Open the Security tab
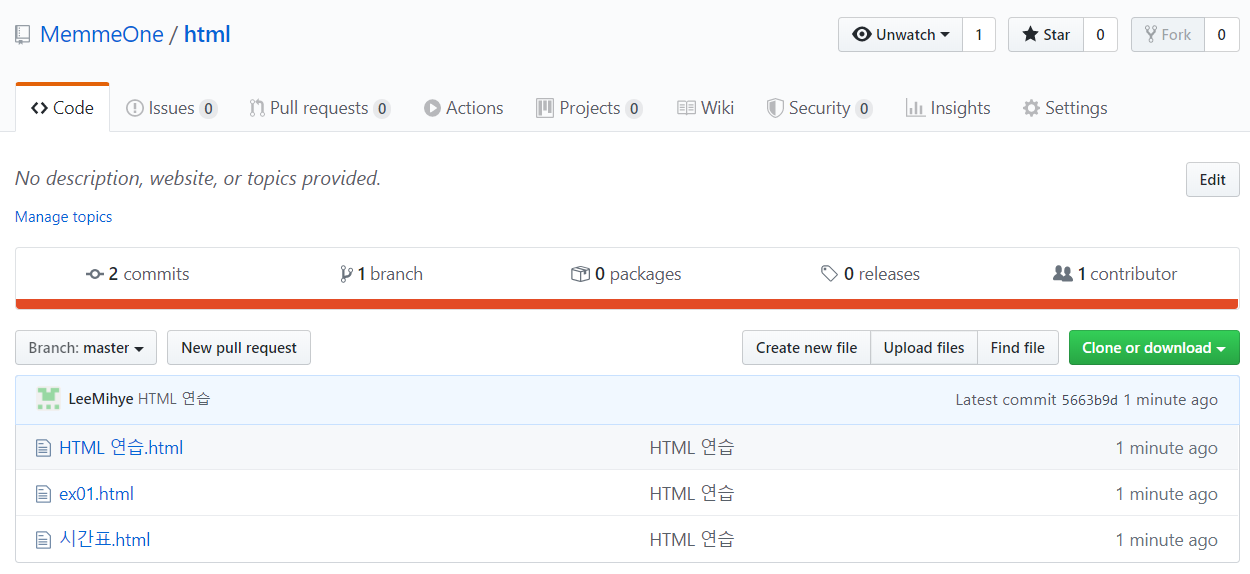The width and height of the screenshot is (1250, 574). click(x=819, y=108)
